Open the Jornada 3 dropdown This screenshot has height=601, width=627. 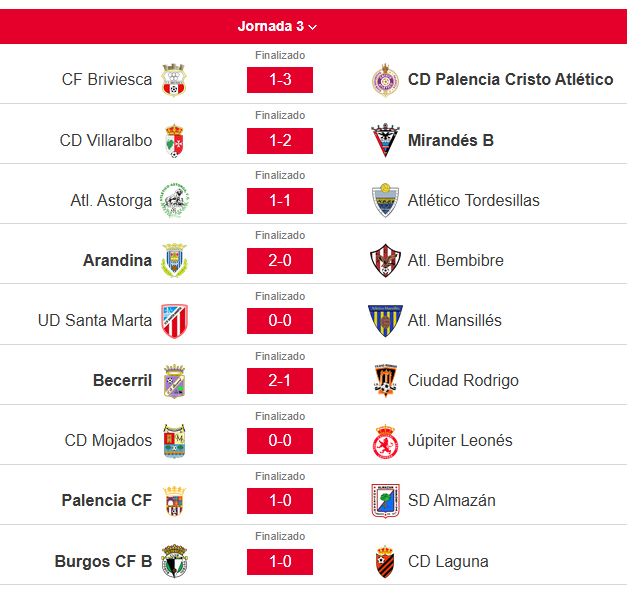[277, 26]
